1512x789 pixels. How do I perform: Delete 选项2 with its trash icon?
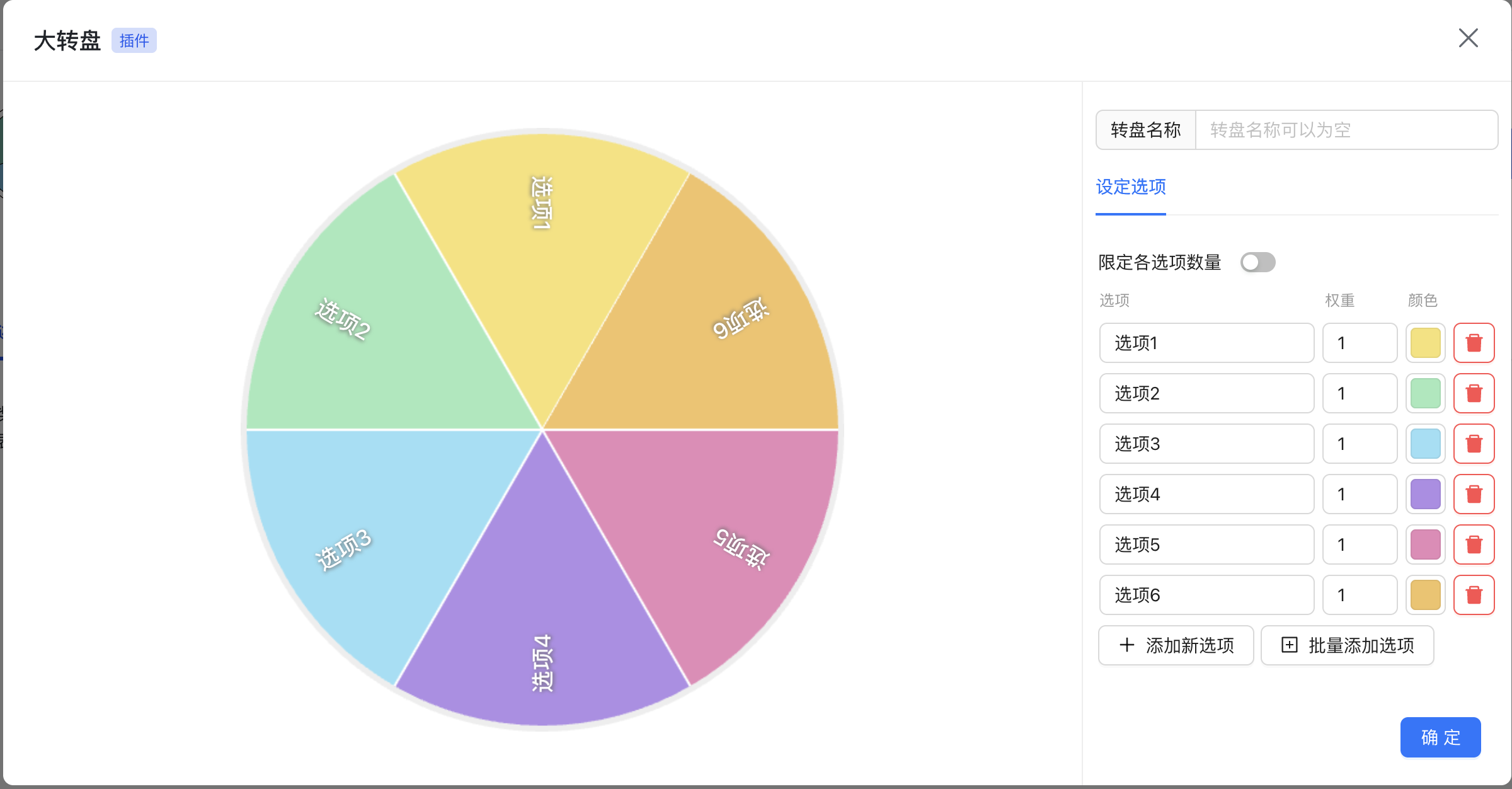[1474, 393]
